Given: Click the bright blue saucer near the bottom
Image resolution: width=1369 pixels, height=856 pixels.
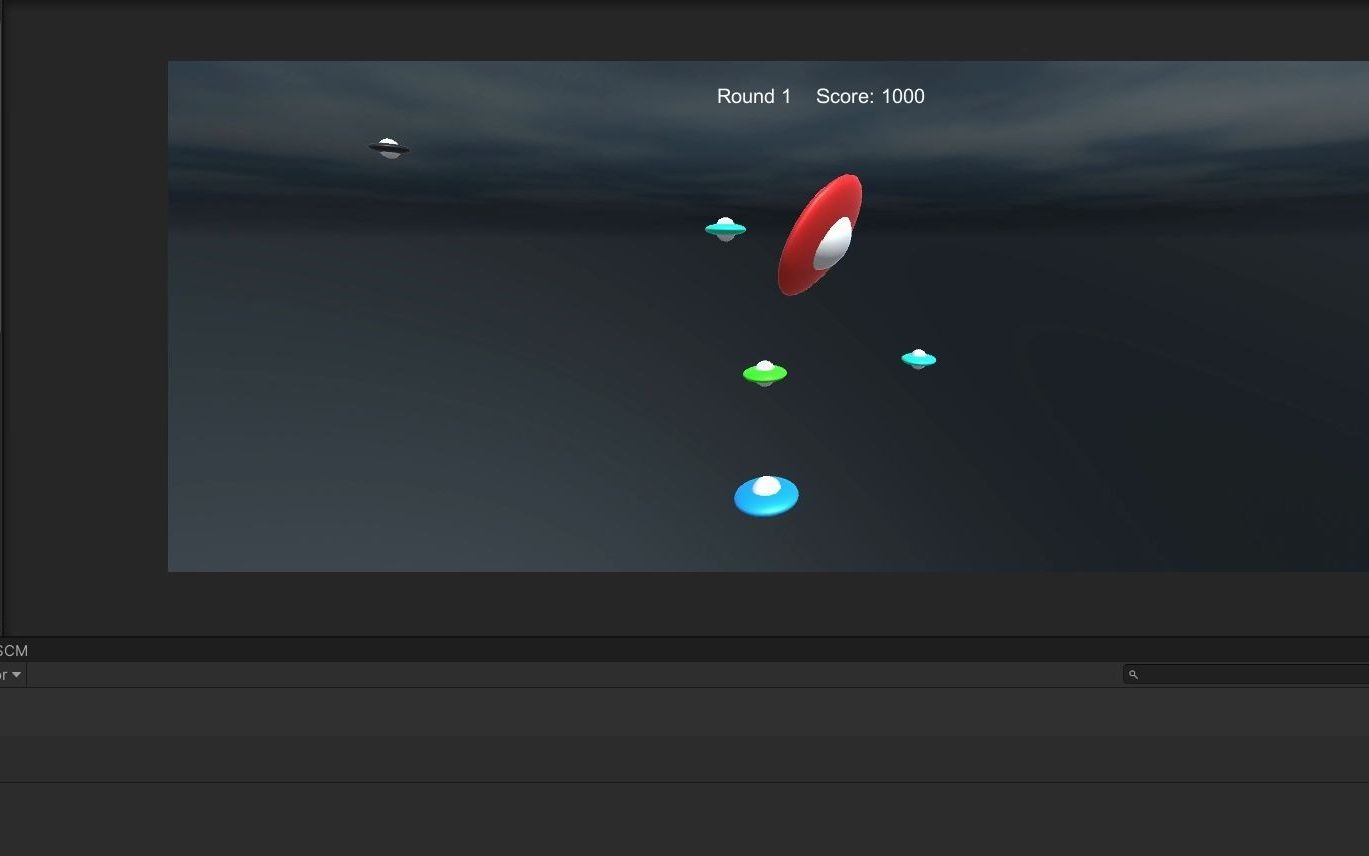Looking at the screenshot, I should (766, 494).
